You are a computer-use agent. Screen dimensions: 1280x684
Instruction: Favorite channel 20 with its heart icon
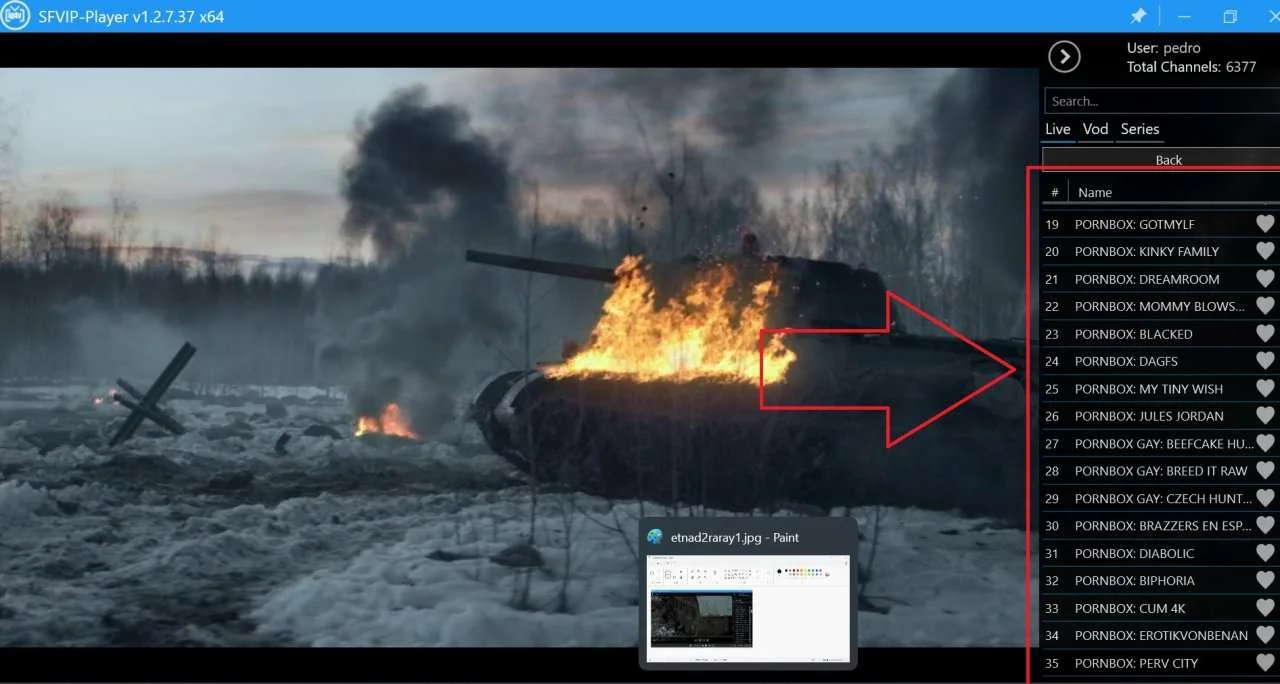coord(1265,251)
